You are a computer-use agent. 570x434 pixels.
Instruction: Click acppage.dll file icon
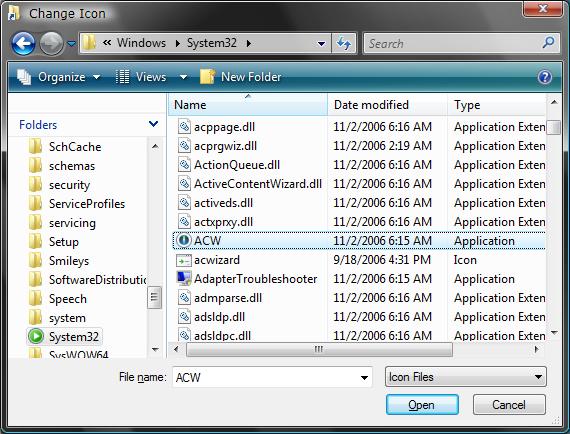tap(184, 126)
